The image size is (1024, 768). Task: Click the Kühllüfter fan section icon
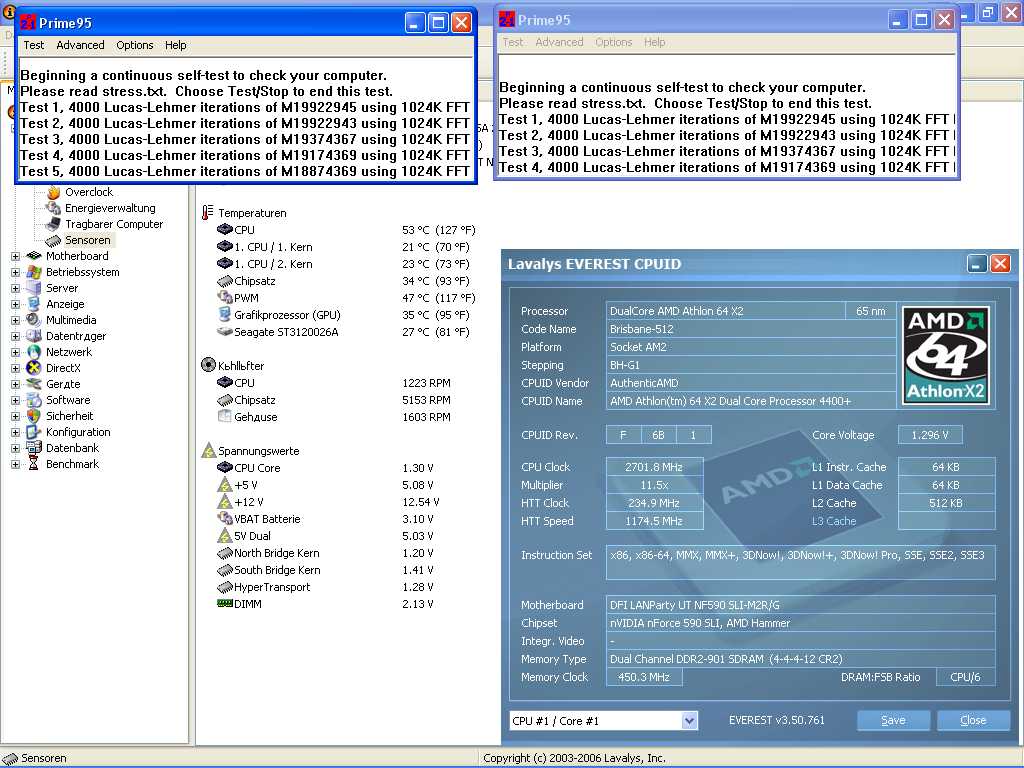(208, 365)
